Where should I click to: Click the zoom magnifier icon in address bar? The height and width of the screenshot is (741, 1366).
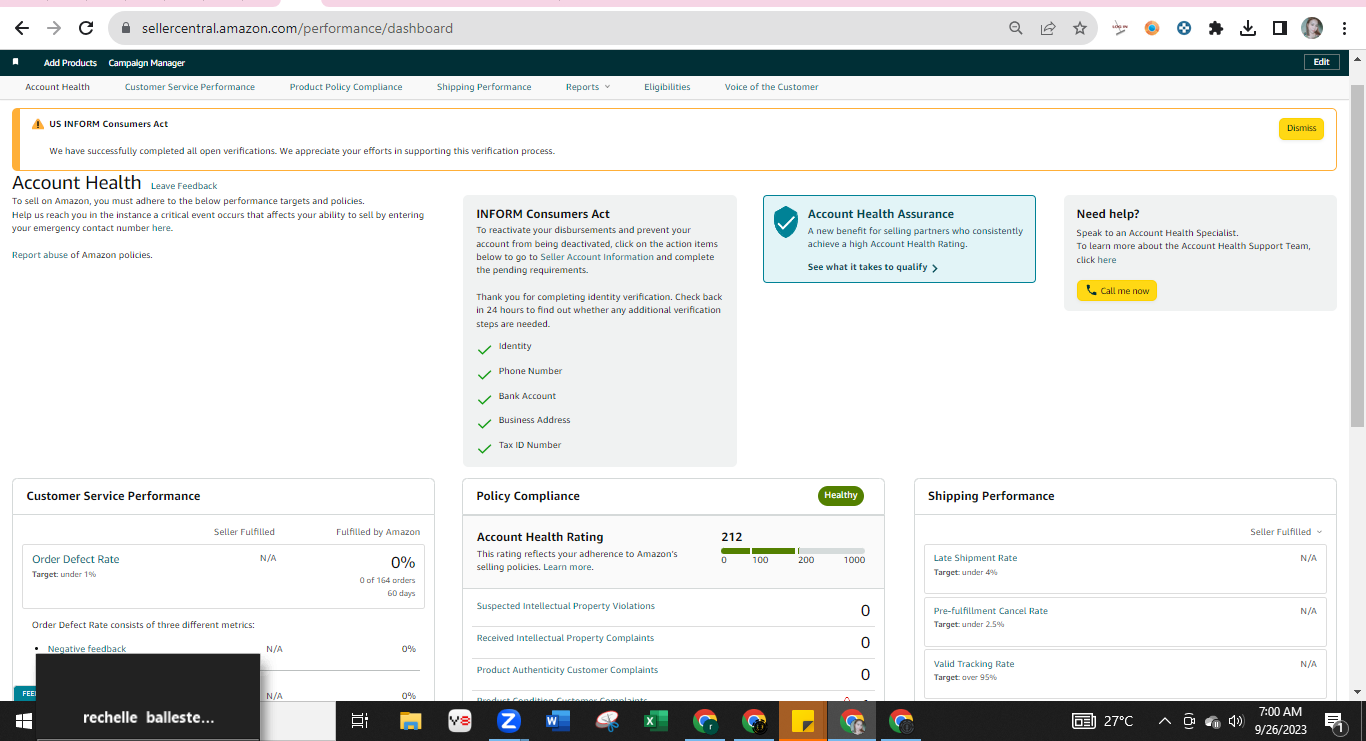pyautogui.click(x=1016, y=28)
